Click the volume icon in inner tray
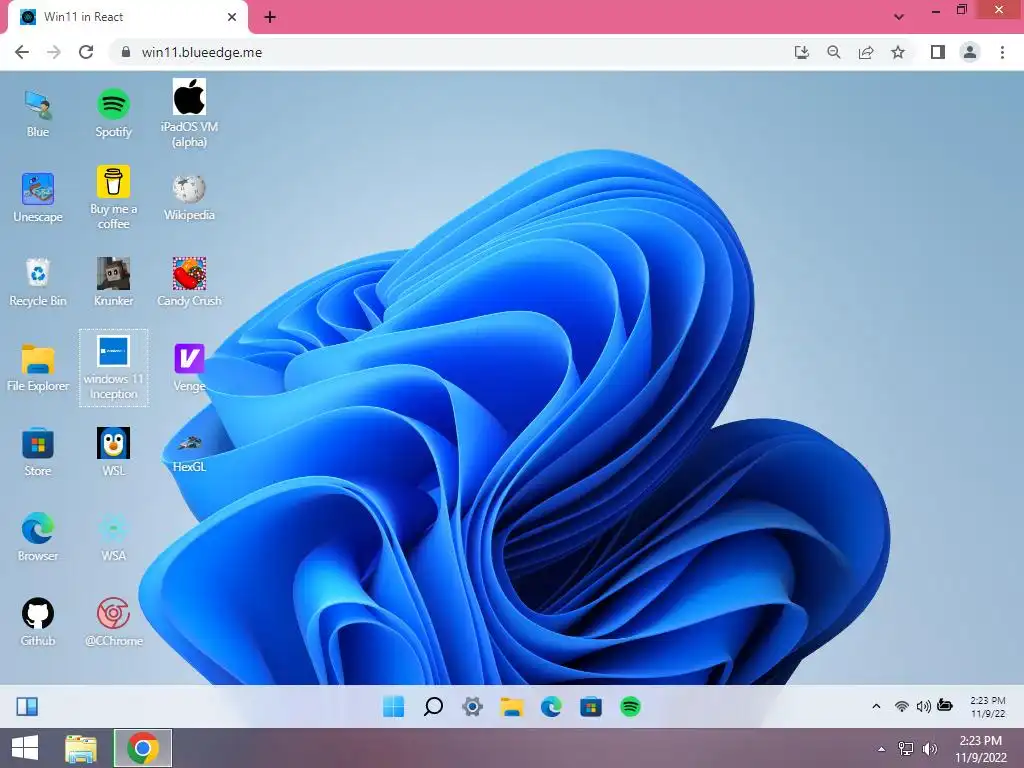This screenshot has height=768, width=1024. click(x=923, y=706)
